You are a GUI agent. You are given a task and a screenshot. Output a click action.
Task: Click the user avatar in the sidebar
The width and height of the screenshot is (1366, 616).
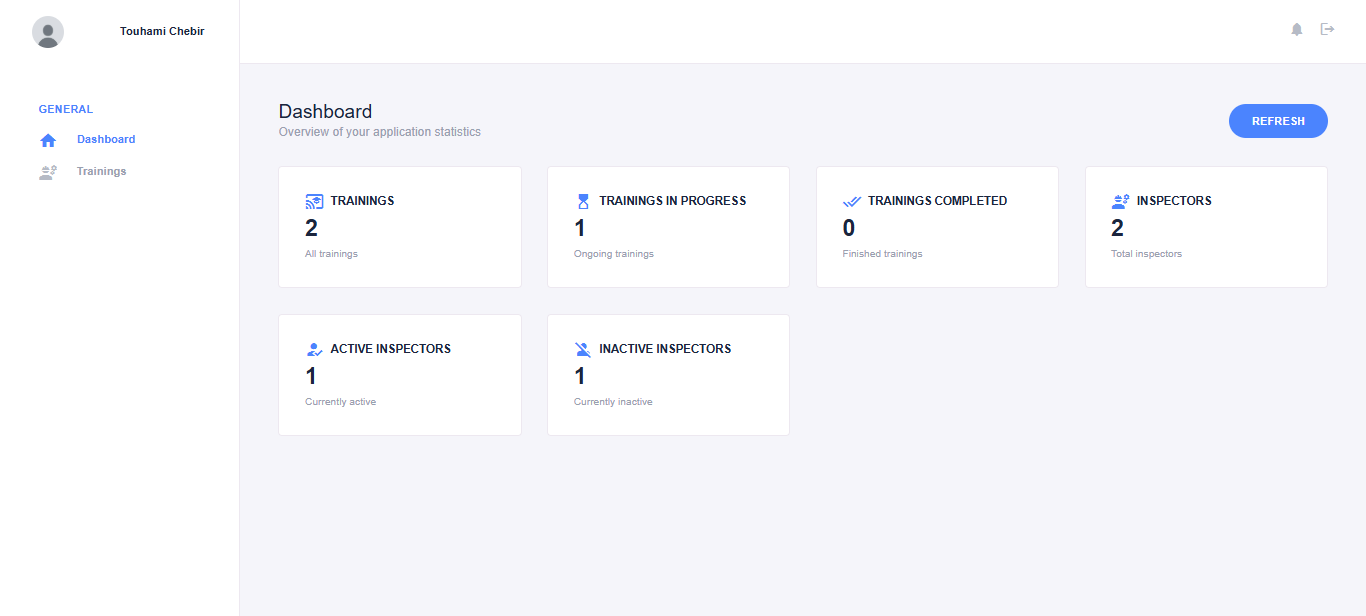(x=47, y=31)
